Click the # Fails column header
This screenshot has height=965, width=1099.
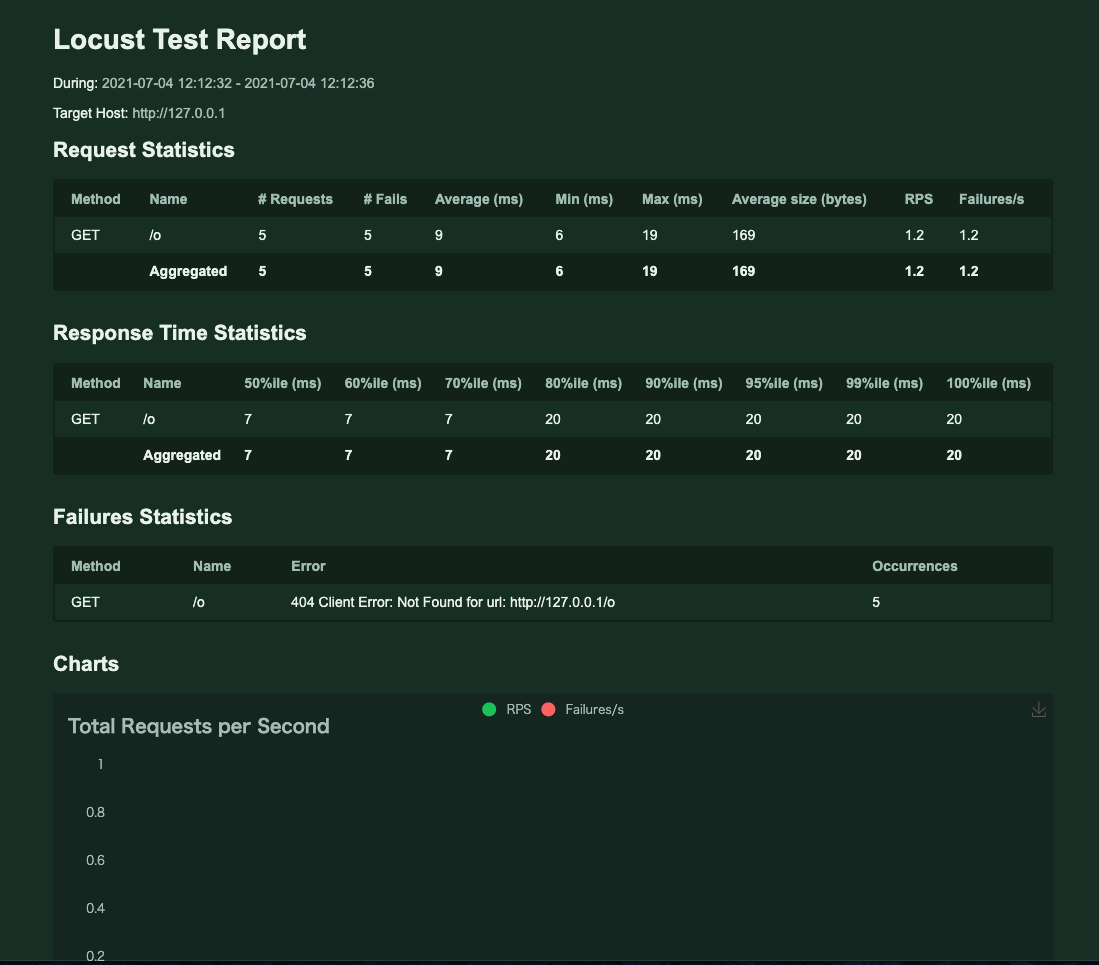[385, 199]
